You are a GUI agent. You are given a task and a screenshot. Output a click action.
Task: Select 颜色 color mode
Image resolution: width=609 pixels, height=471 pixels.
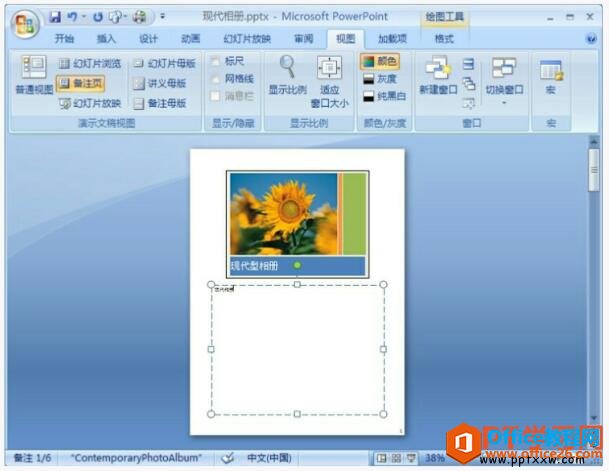tap(380, 61)
